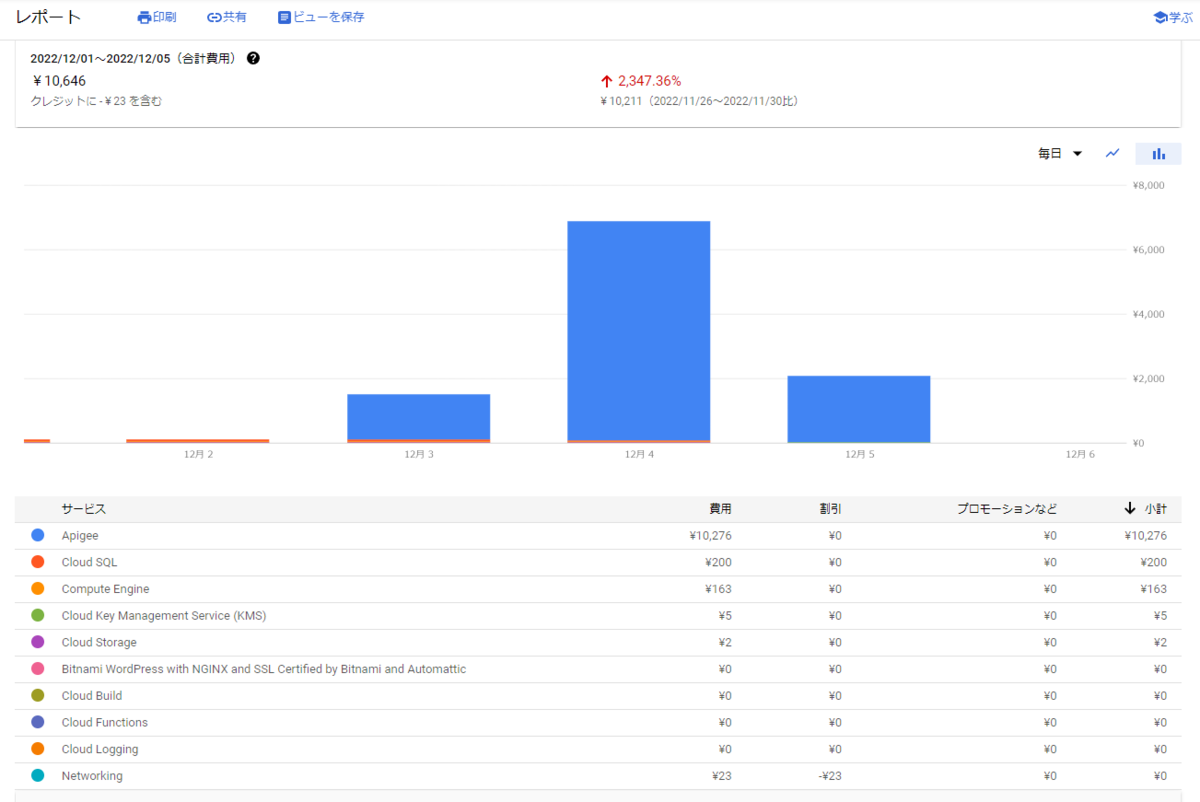Screen dimensions: 1200x802
Task: Click the Apigee blue color dot
Action: [x=38, y=536]
